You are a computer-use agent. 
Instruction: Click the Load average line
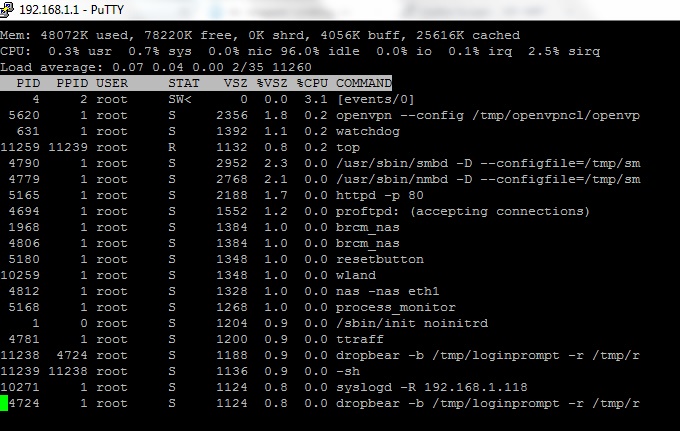(x=156, y=67)
